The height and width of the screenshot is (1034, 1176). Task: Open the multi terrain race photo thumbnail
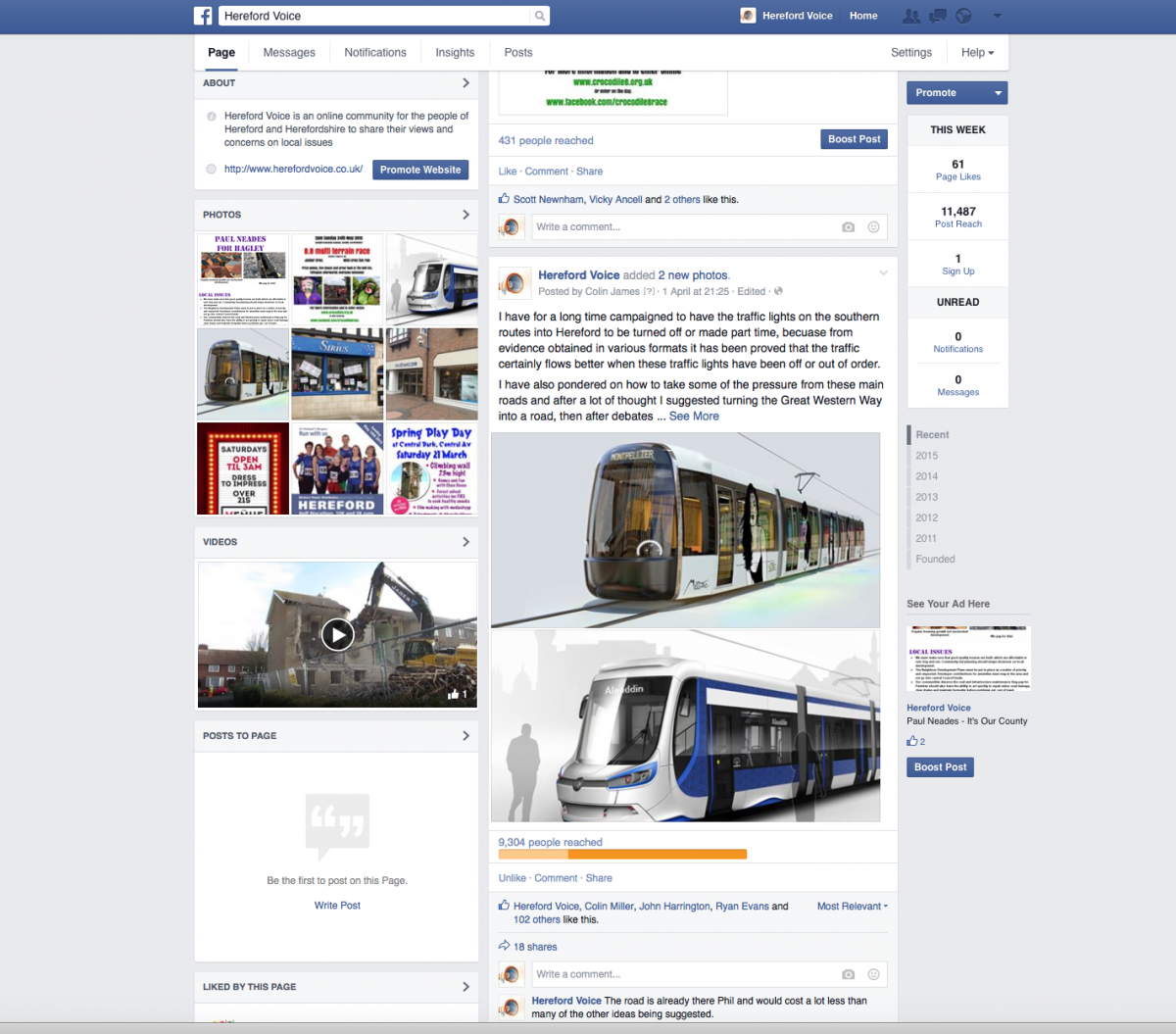pos(338,279)
